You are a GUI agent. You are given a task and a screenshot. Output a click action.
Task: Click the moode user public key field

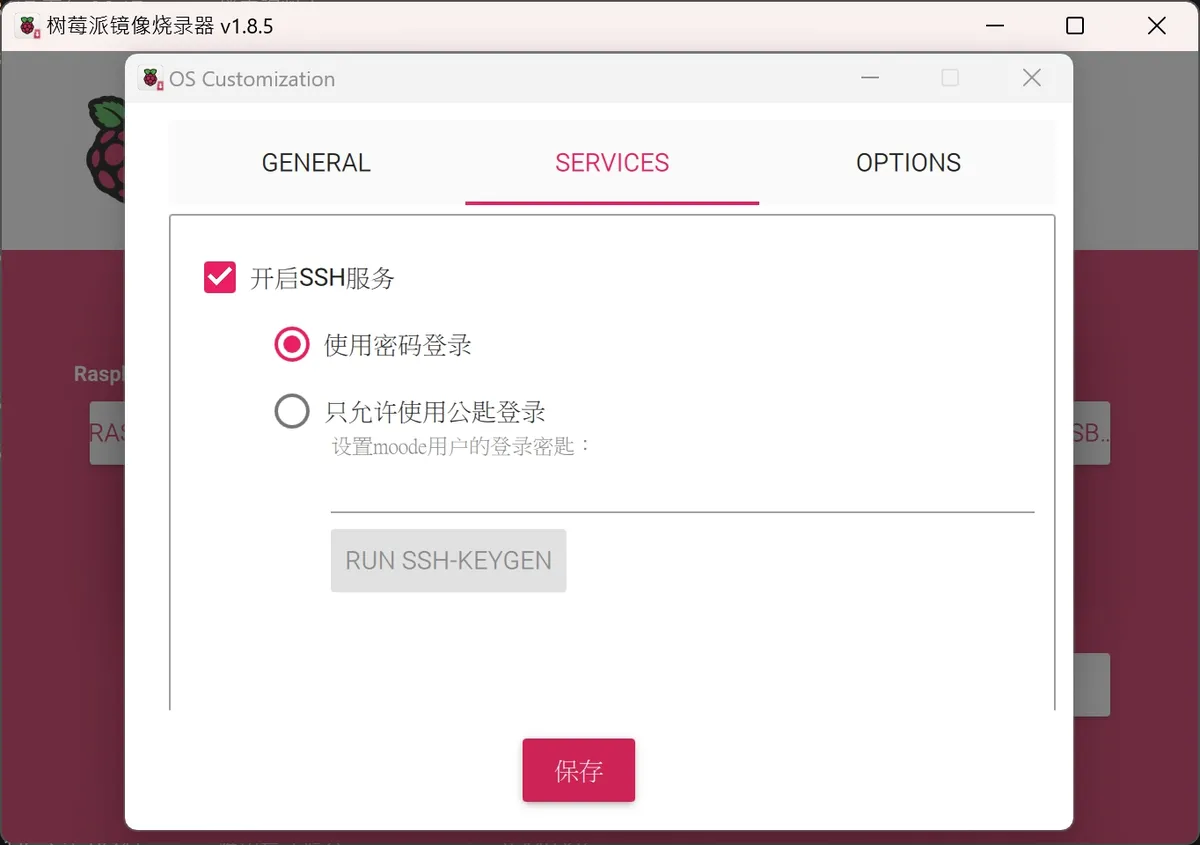682,490
